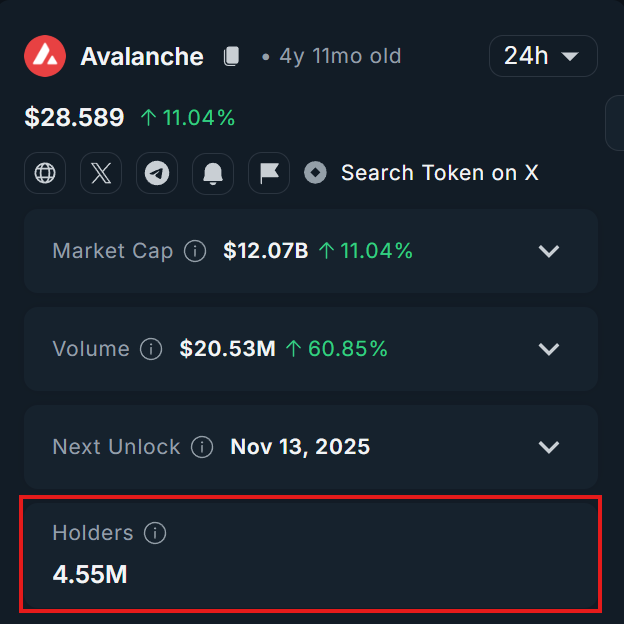Image resolution: width=624 pixels, height=624 pixels.
Task: Click the Holders info icon
Action: [x=155, y=533]
